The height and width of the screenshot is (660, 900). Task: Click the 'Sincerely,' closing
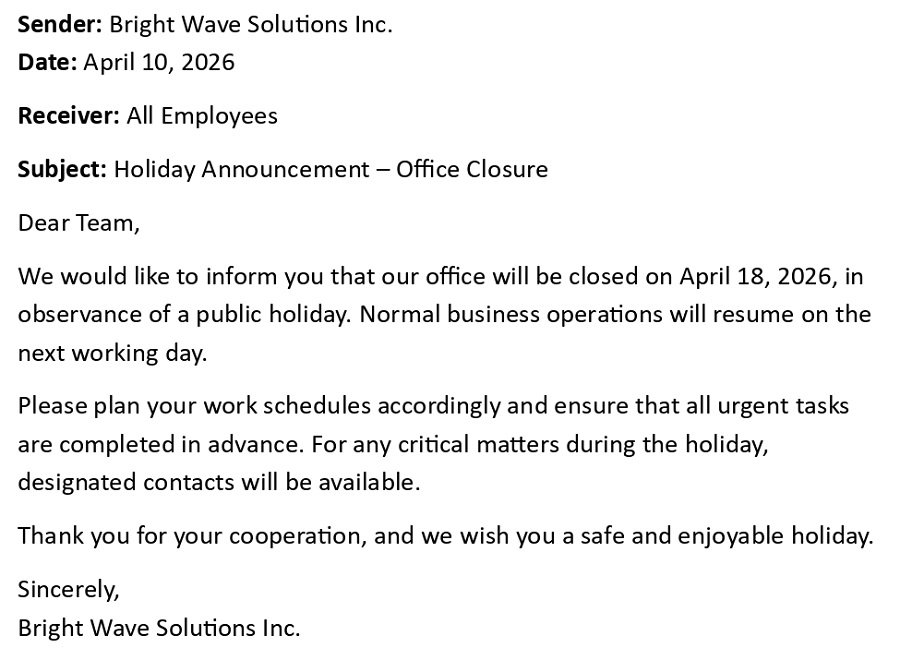click(x=68, y=589)
